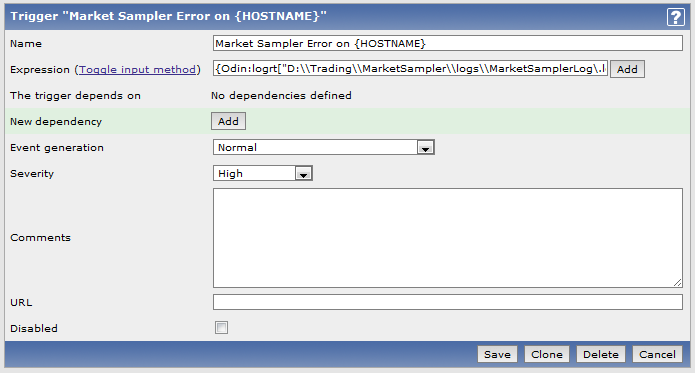Click the Trigger title header text
695x373 pixels.
point(168,16)
